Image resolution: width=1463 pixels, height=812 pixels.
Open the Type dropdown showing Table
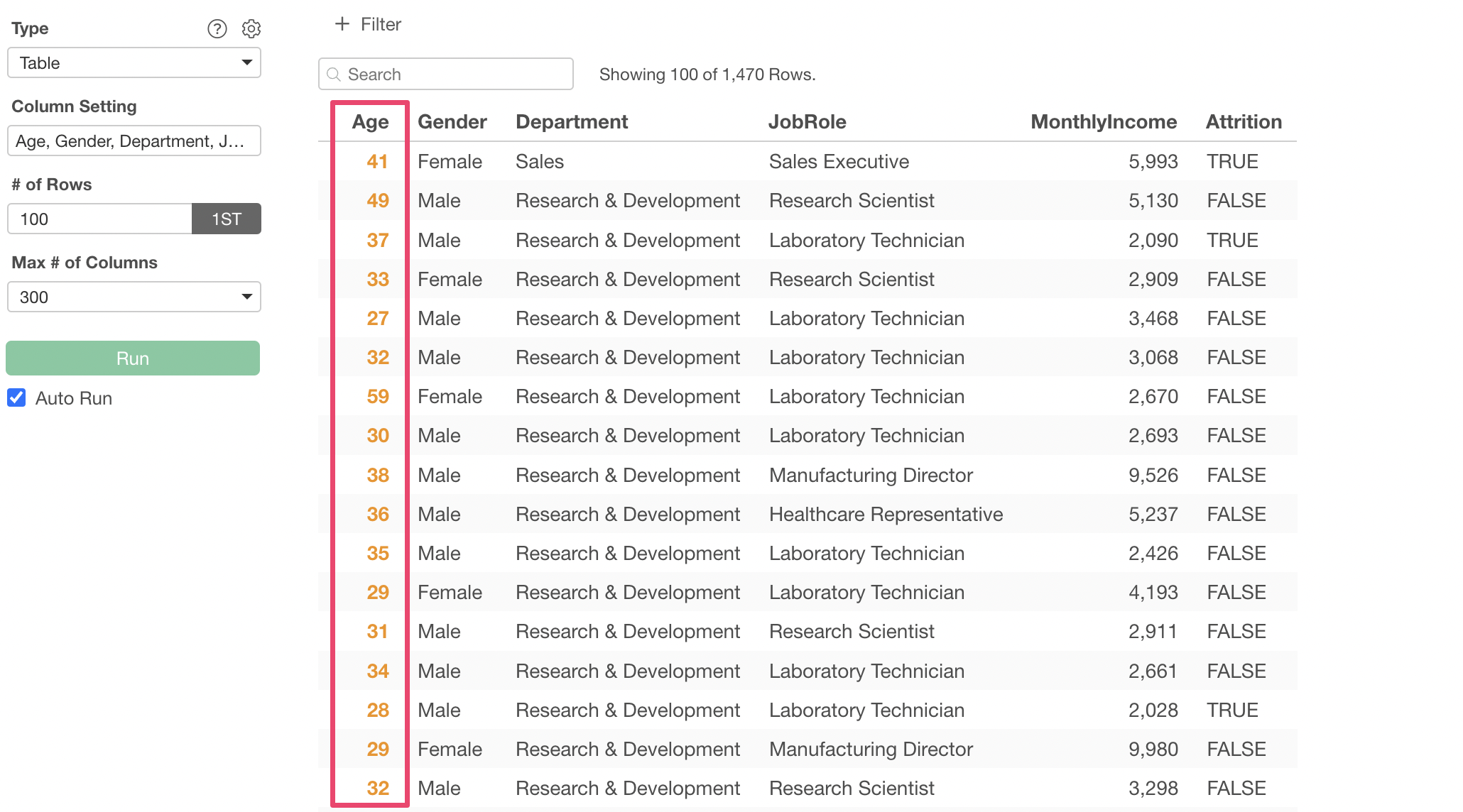click(134, 63)
